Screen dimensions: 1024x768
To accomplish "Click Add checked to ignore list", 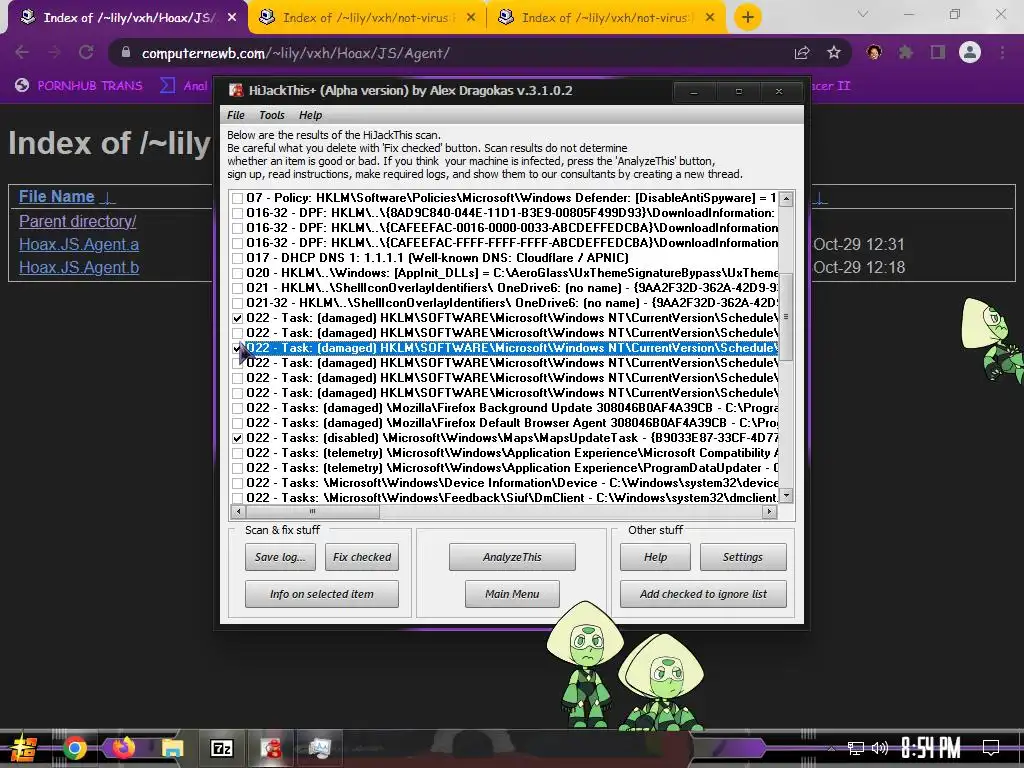I will tap(703, 594).
